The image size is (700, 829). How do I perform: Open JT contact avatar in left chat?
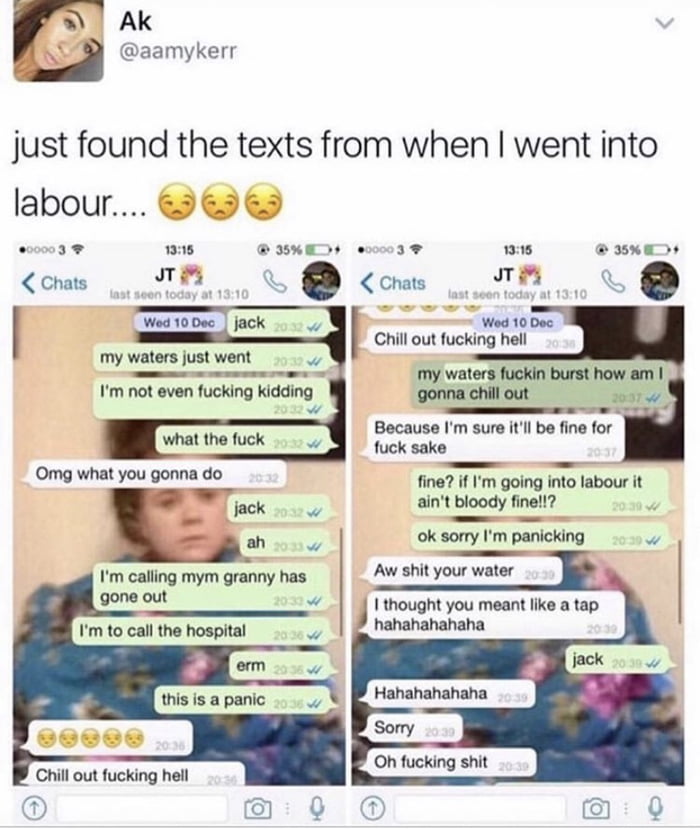[320, 281]
